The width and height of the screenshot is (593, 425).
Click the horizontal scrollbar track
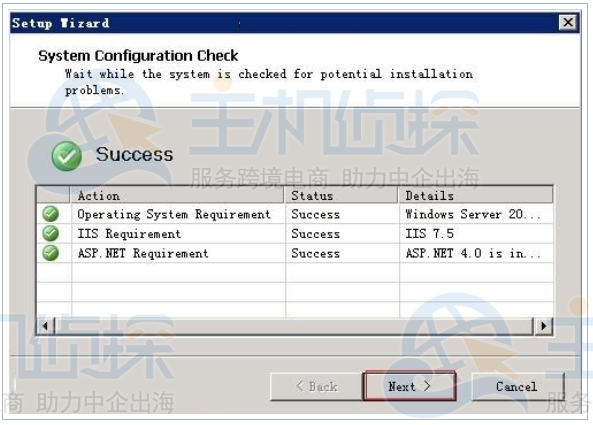(x=294, y=326)
